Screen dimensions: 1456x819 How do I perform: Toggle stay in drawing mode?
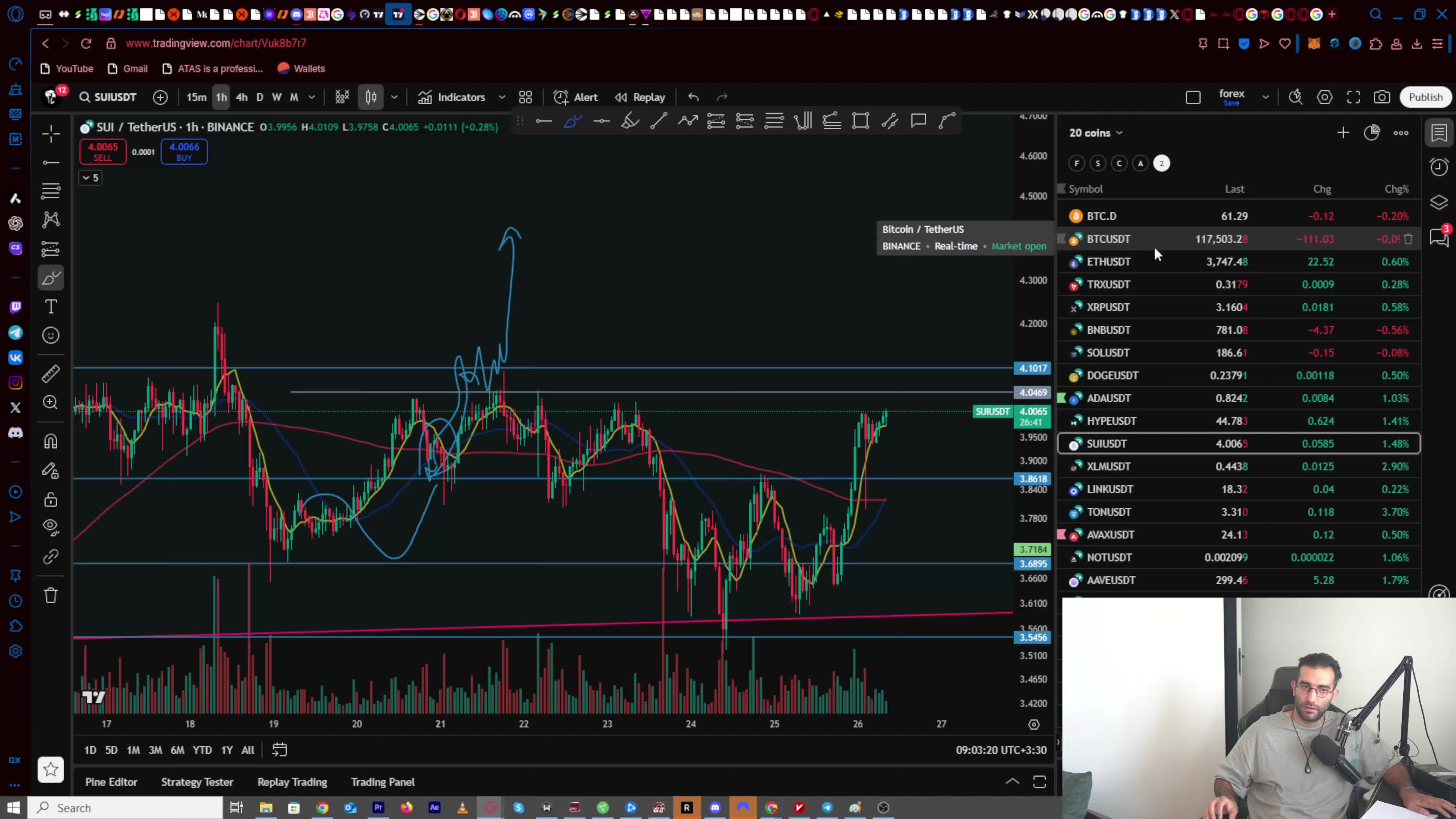[51, 470]
